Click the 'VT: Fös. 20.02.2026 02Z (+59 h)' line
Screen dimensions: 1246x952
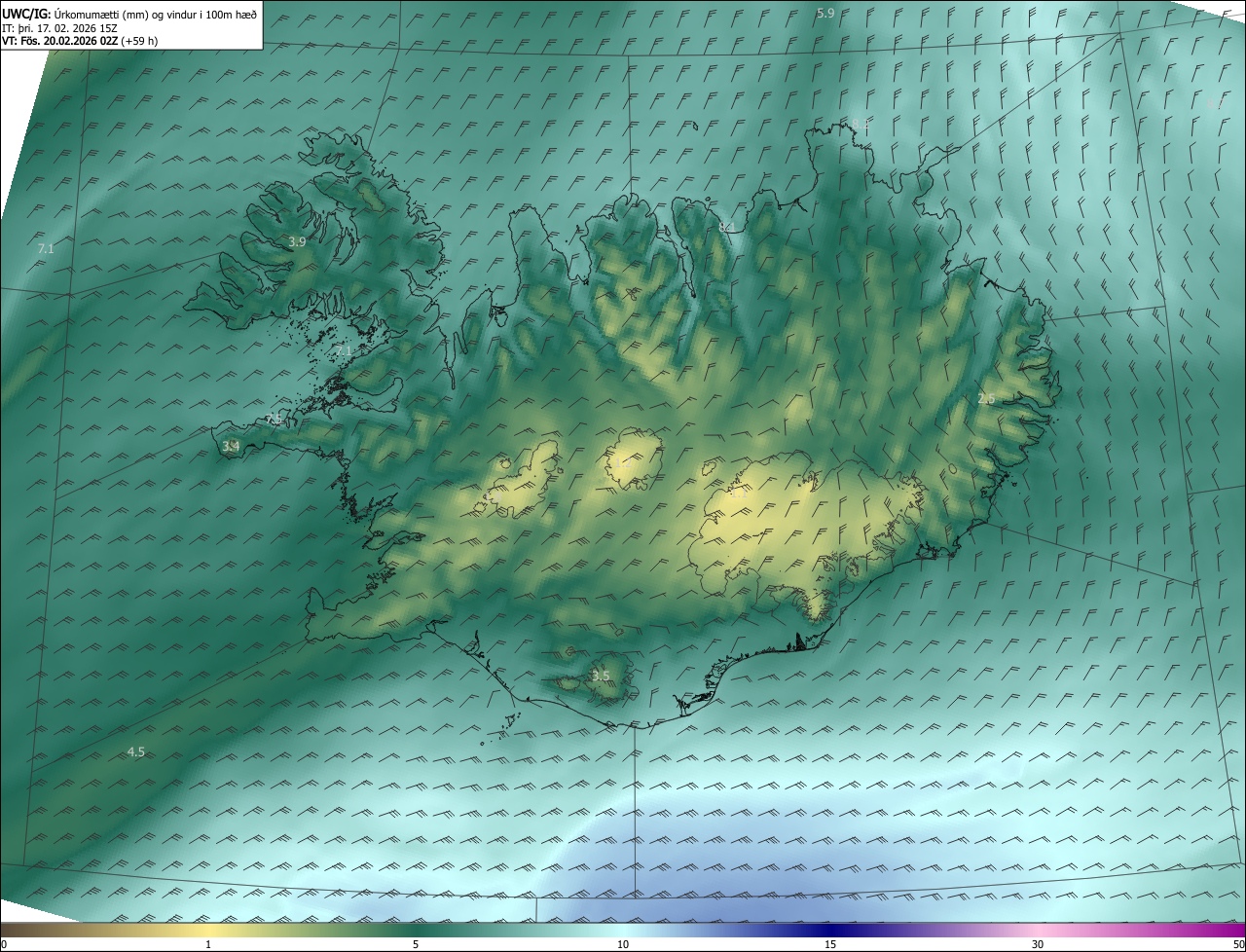coord(81,42)
